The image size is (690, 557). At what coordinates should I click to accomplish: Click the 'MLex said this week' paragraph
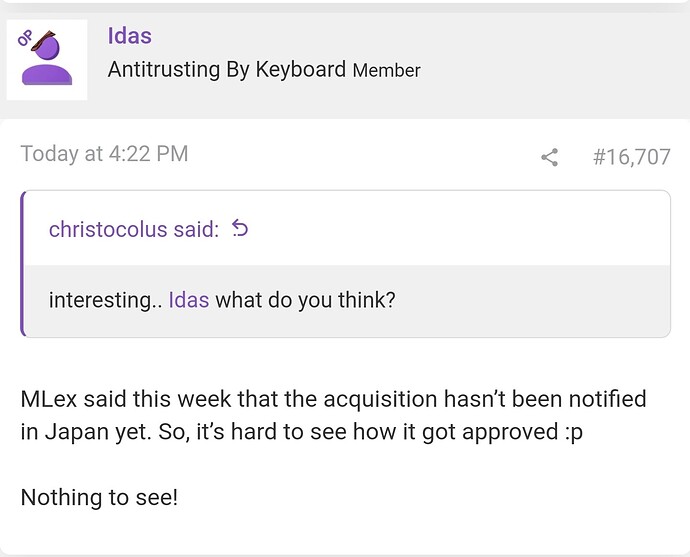click(333, 415)
